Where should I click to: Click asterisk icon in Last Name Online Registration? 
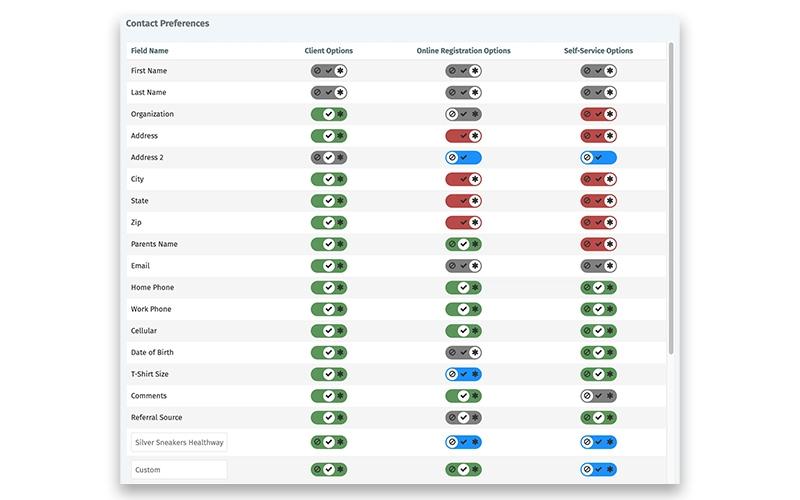click(475, 92)
